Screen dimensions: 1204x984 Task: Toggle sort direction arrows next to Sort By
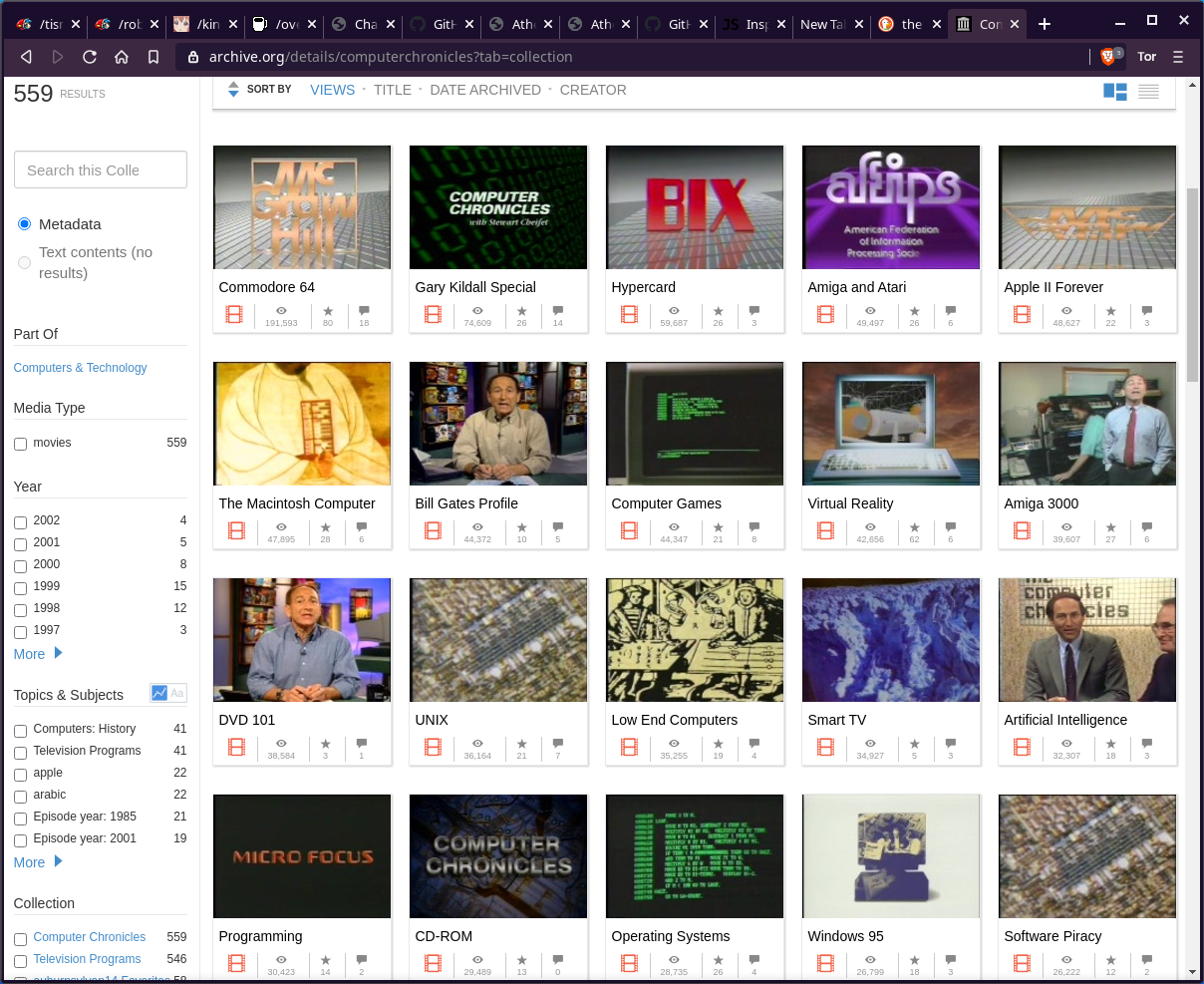coord(233,90)
